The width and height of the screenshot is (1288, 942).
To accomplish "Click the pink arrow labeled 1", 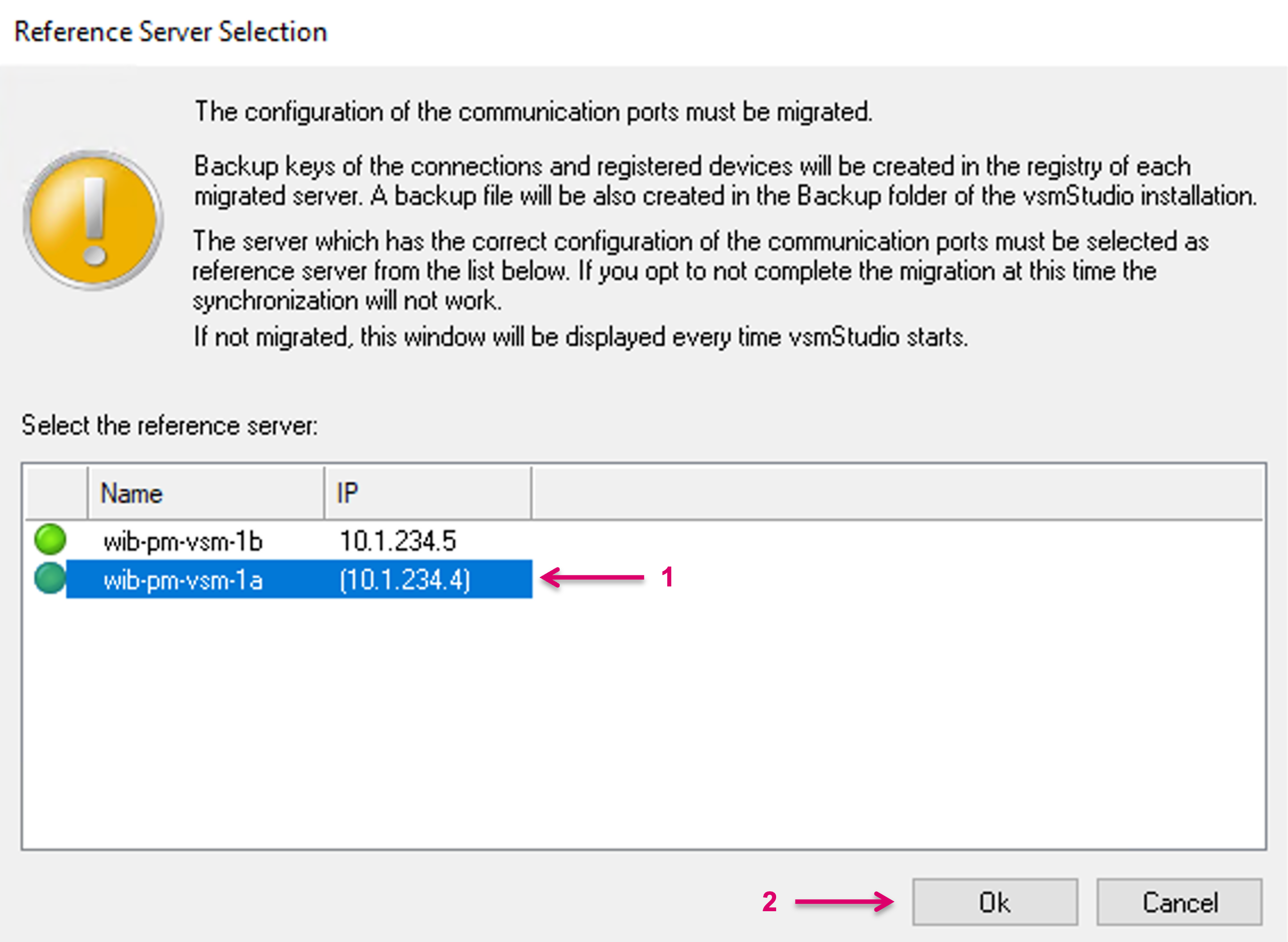I will (593, 578).
